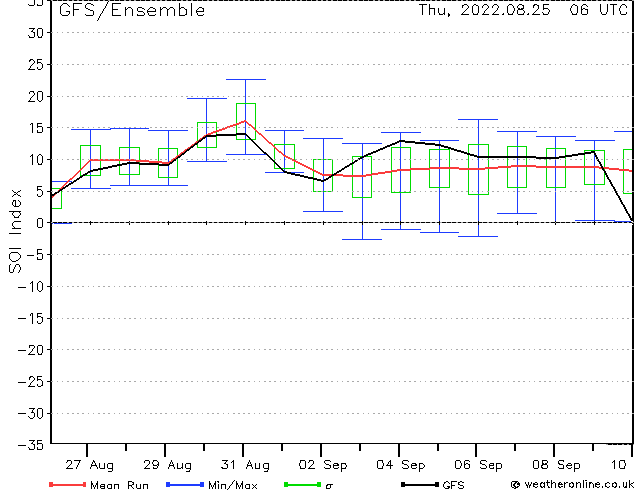
Task: Click the green sigma box at 31 Aug
Action: (246, 121)
